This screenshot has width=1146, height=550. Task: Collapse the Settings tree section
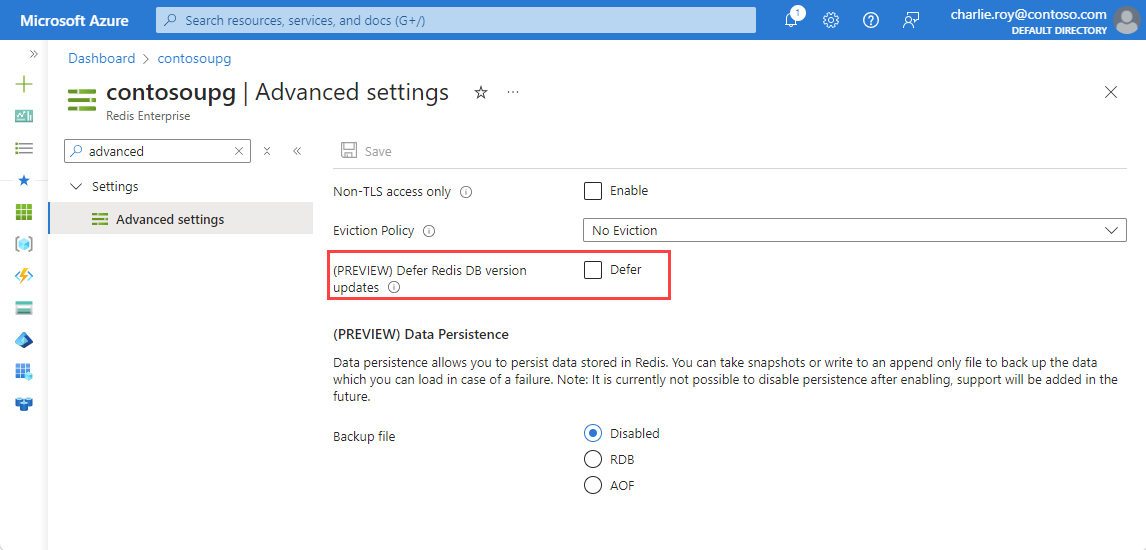point(77,187)
